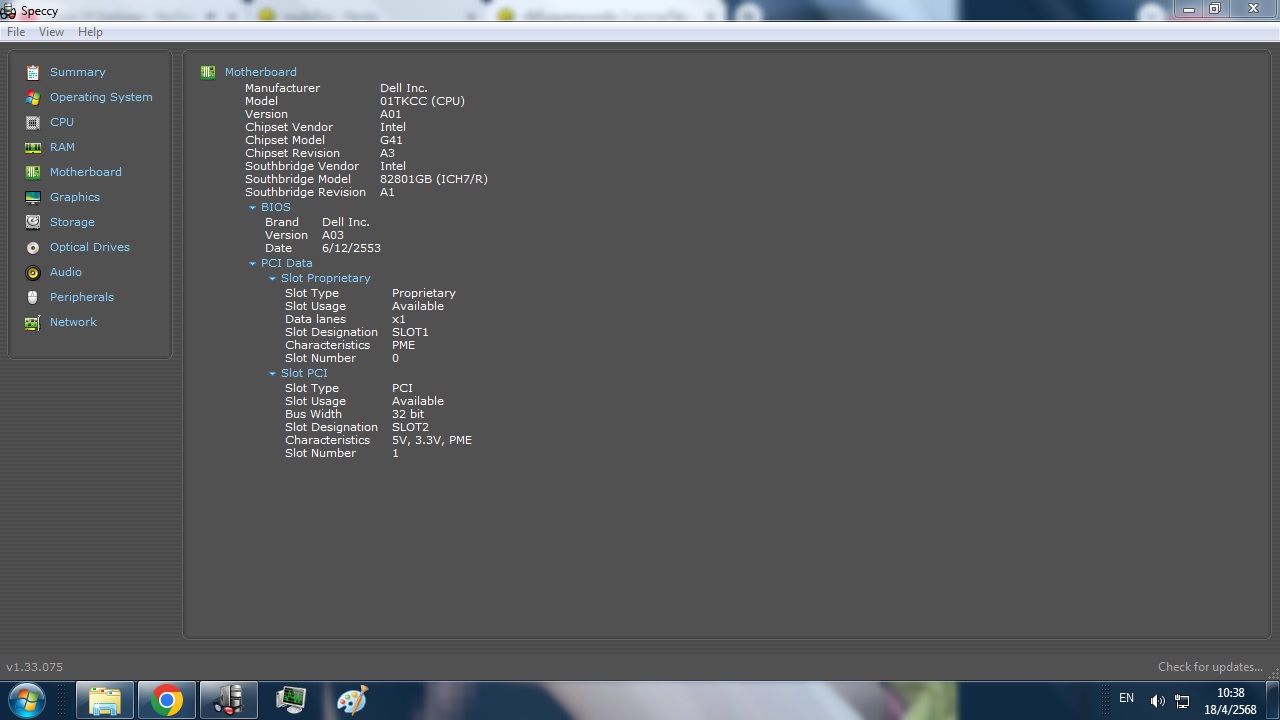Launch Google Chrome from the taskbar
Image resolution: width=1280 pixels, height=720 pixels.
coord(167,700)
